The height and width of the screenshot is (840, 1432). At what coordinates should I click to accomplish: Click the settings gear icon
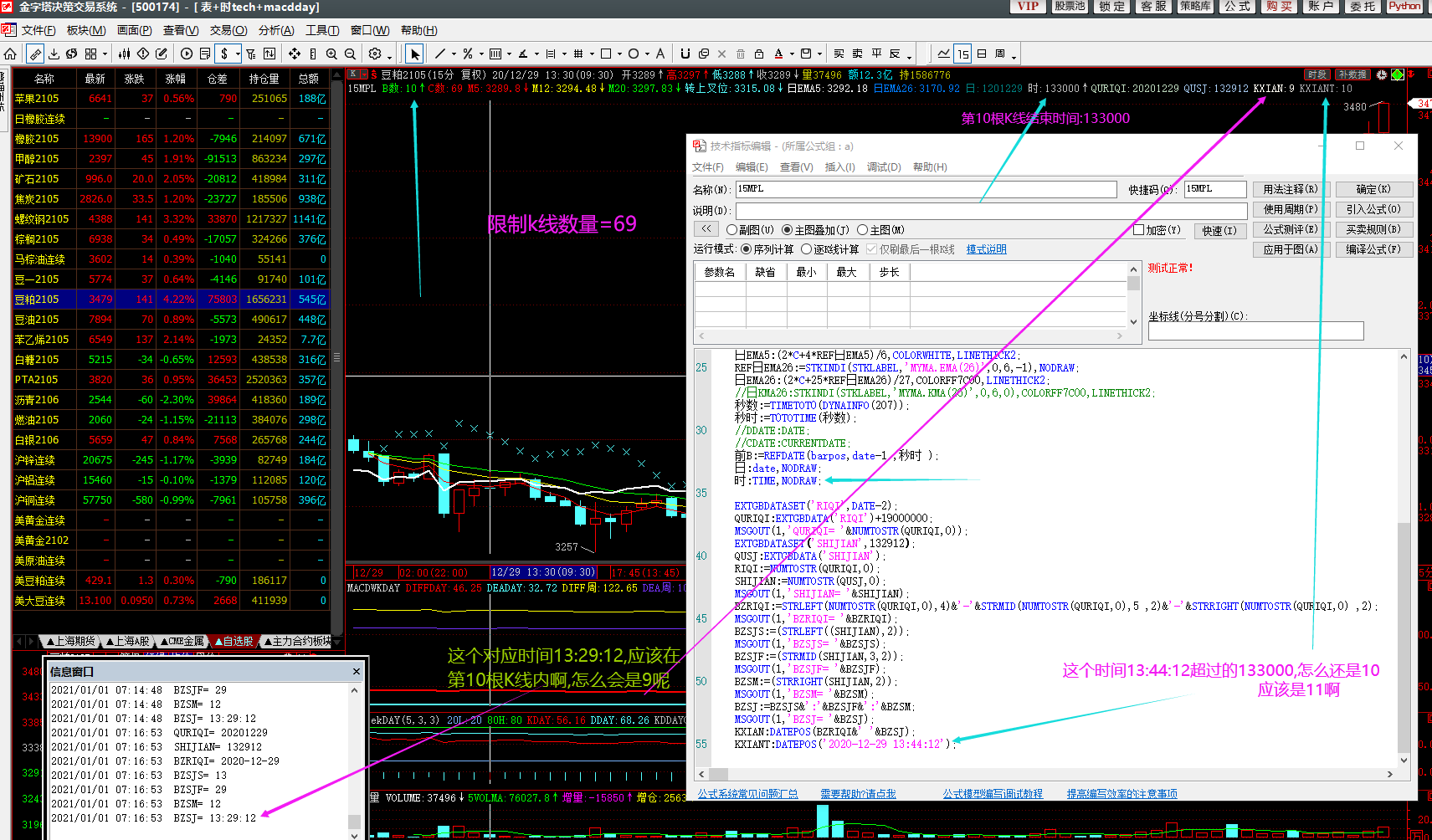(x=374, y=54)
